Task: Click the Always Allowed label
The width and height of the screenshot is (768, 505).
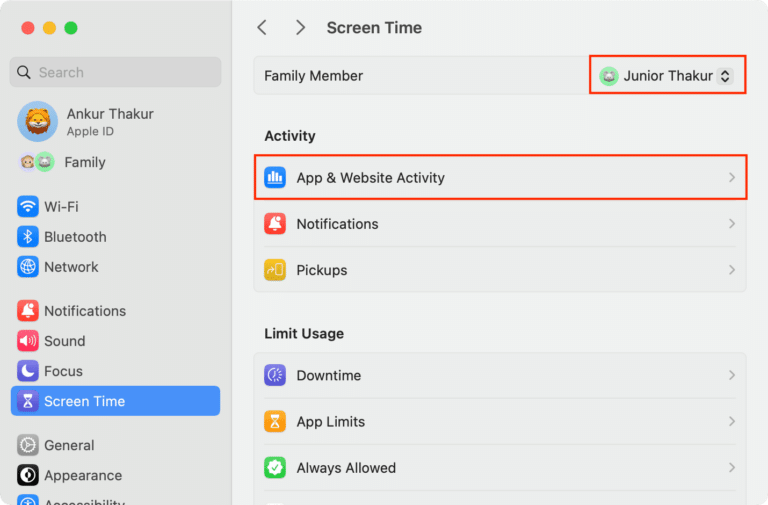Action: (x=346, y=468)
